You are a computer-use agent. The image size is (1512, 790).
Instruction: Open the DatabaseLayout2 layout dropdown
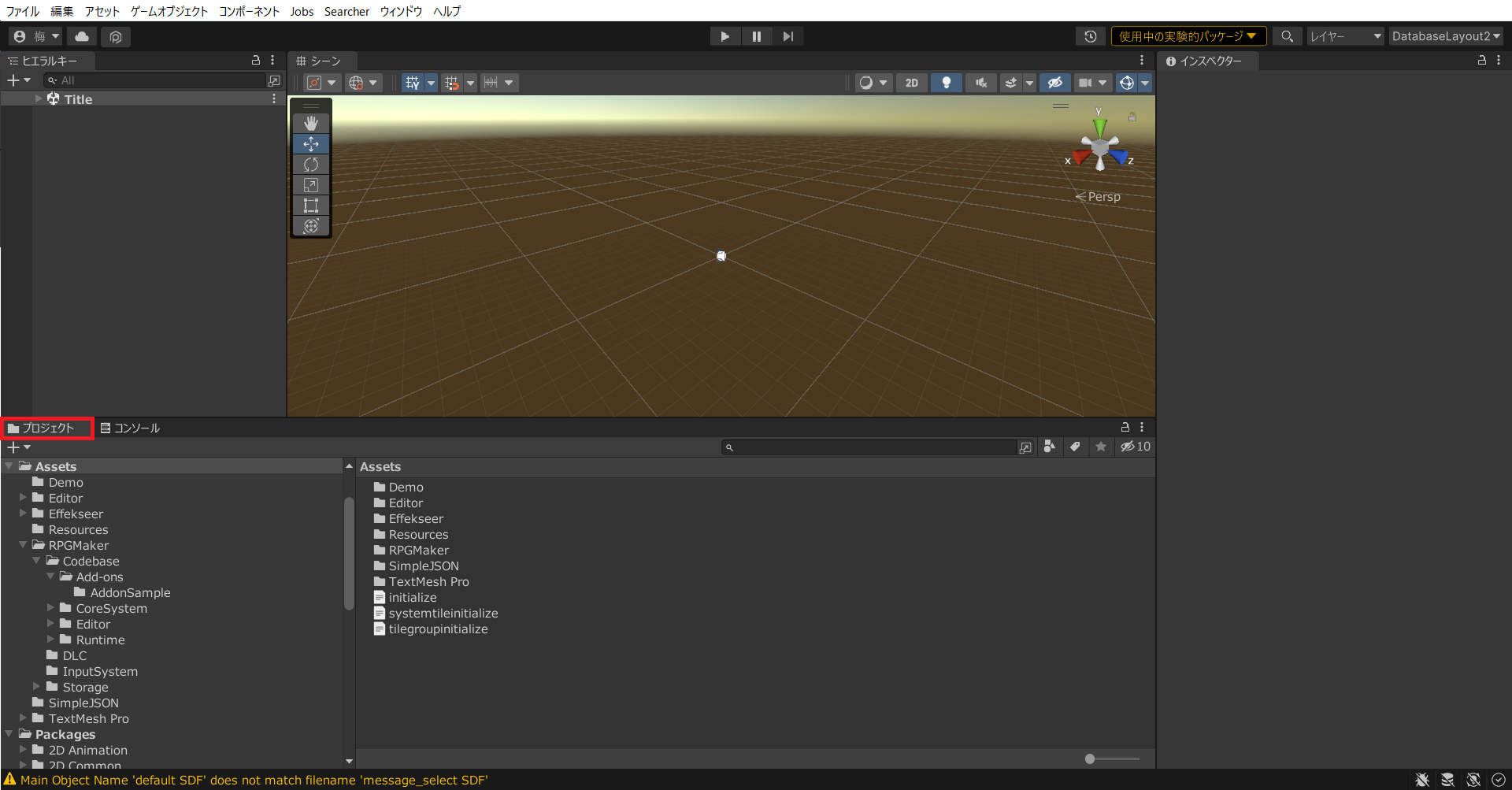(x=1445, y=36)
